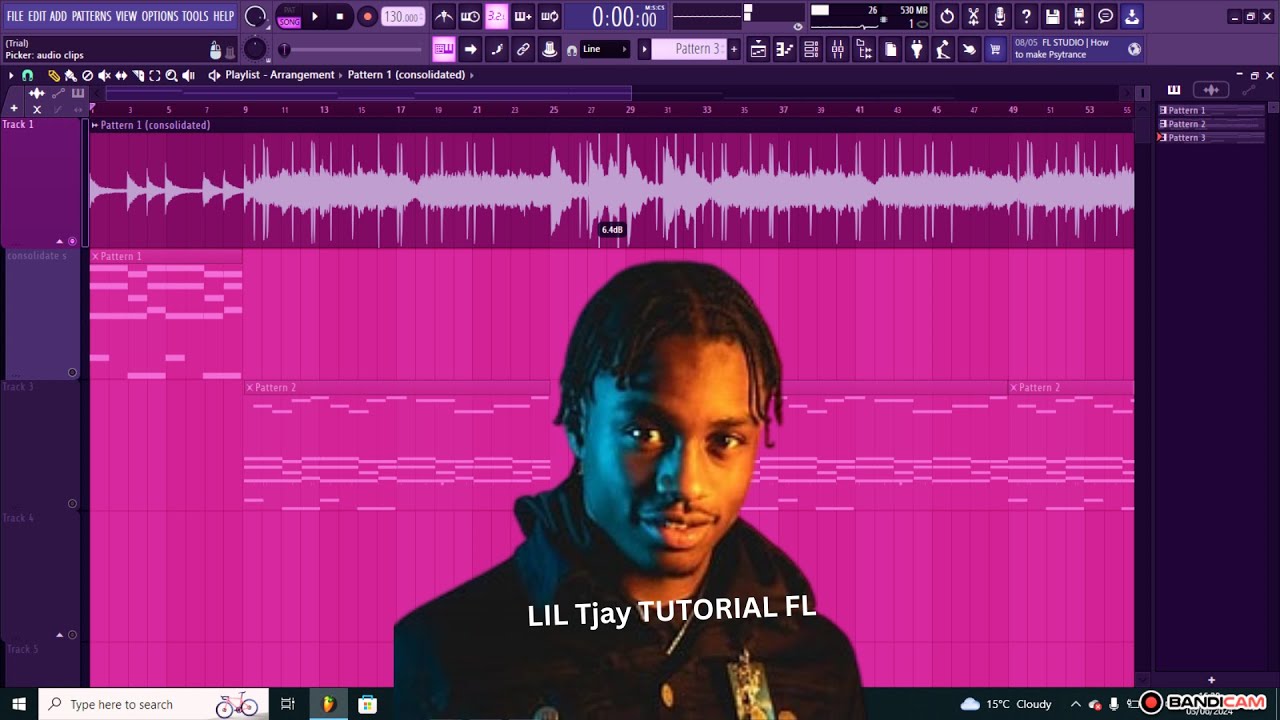Click the globe icon in news panel
Viewport: 1280px width, 720px height.
coord(1134,49)
